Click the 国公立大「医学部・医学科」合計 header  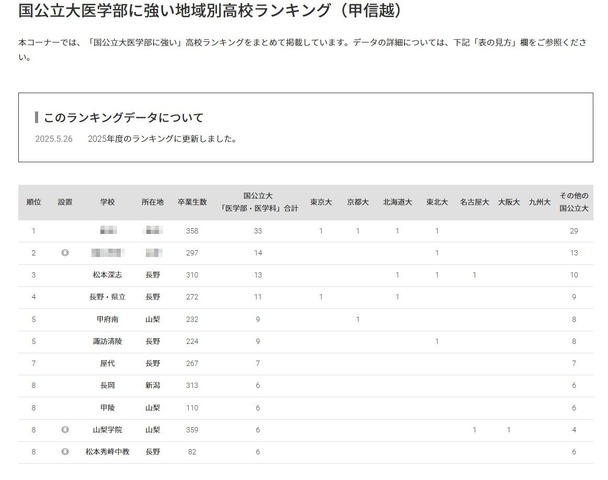tap(258, 202)
